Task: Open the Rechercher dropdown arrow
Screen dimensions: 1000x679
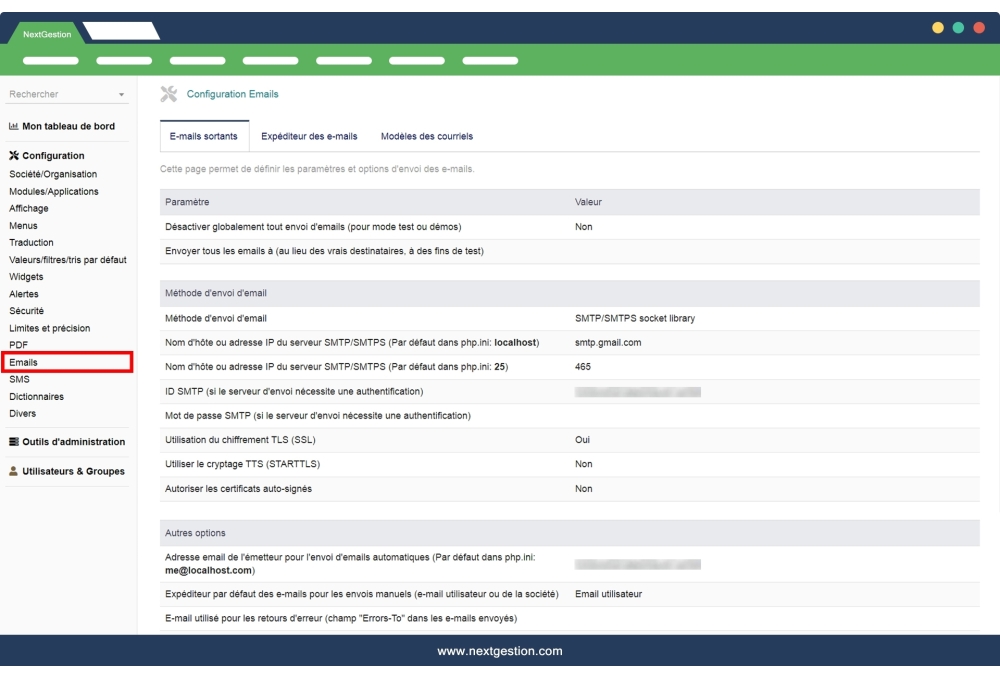Action: tap(122, 95)
